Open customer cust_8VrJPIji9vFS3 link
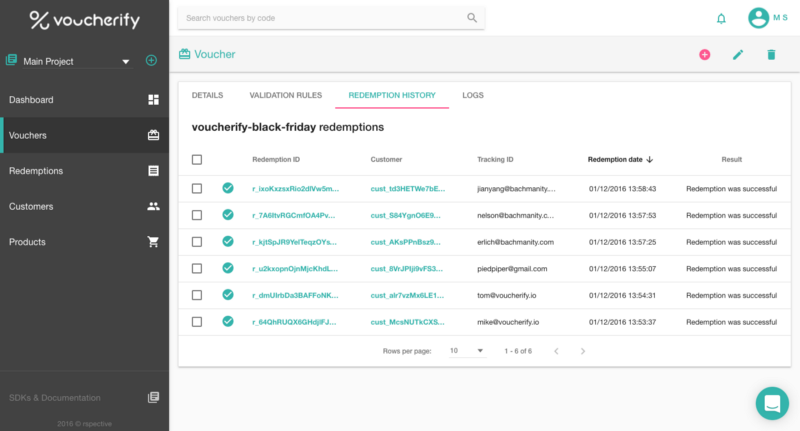The image size is (800, 431). point(407,269)
